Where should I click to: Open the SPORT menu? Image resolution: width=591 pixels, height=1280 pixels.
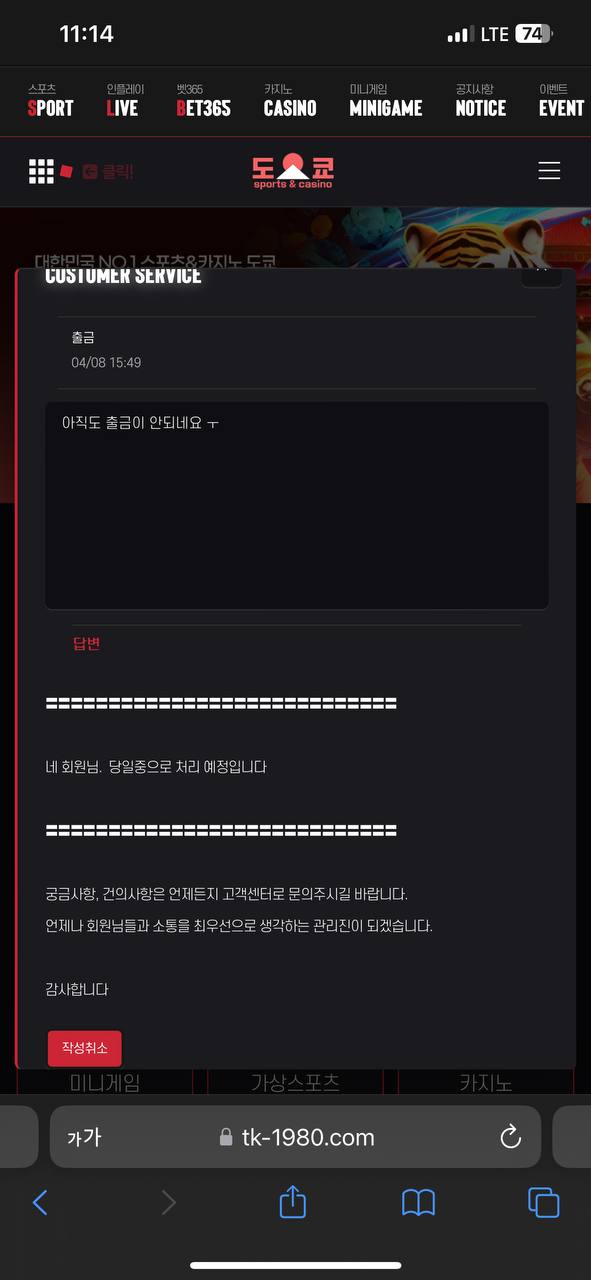coord(50,101)
